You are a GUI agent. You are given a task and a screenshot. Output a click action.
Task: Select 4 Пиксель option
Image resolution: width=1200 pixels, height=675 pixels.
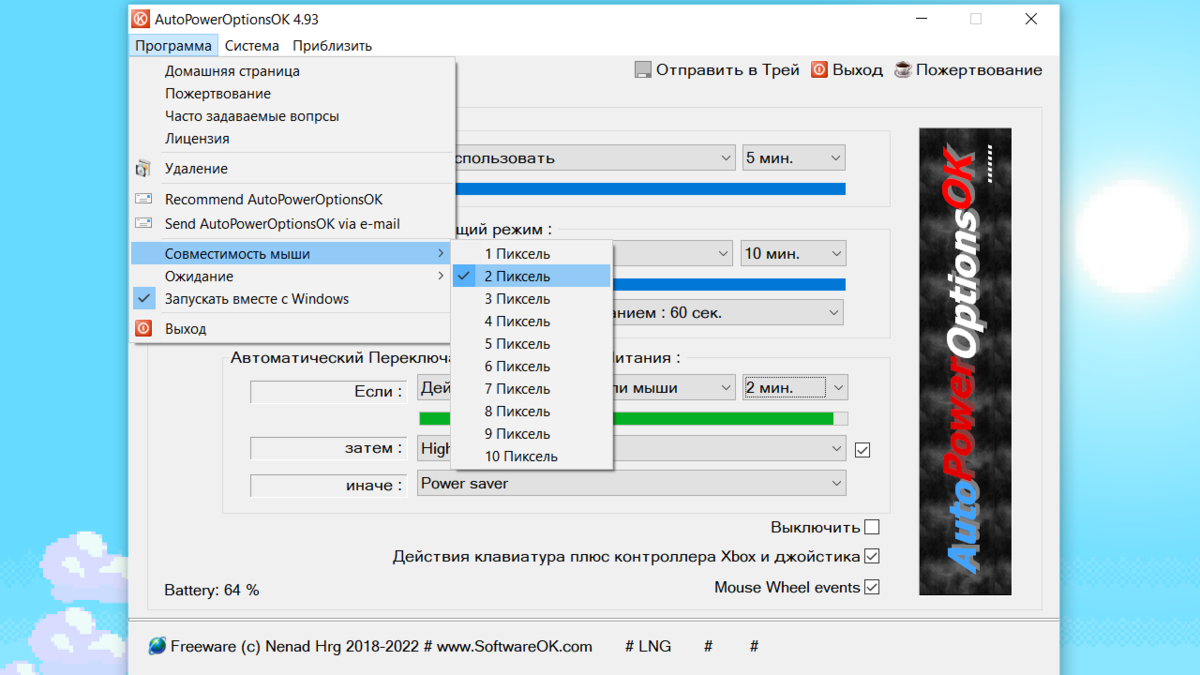532,321
